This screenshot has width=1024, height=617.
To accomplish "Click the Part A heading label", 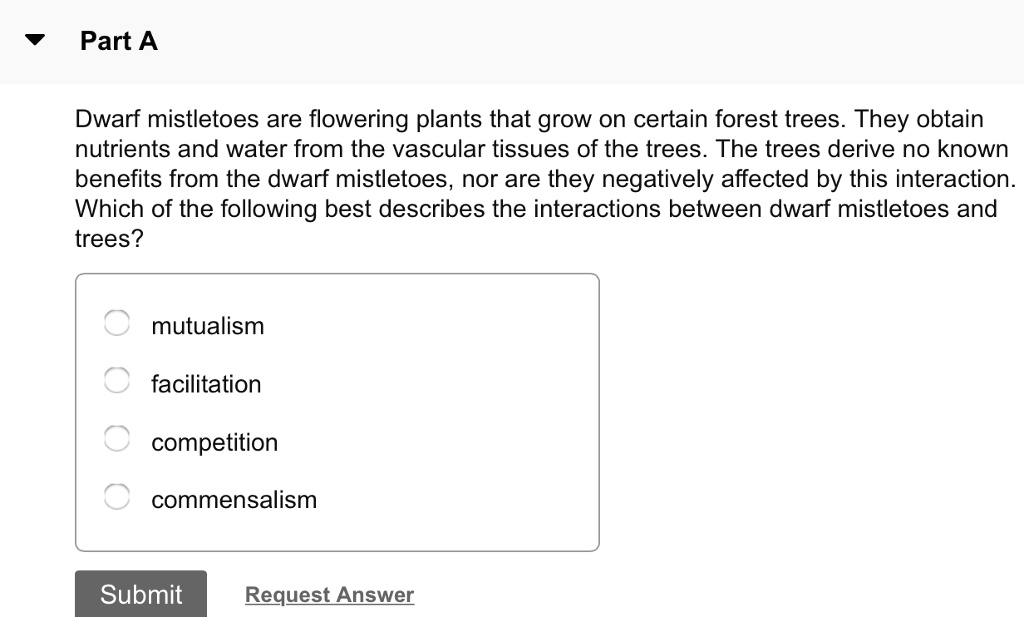I will 118,41.
